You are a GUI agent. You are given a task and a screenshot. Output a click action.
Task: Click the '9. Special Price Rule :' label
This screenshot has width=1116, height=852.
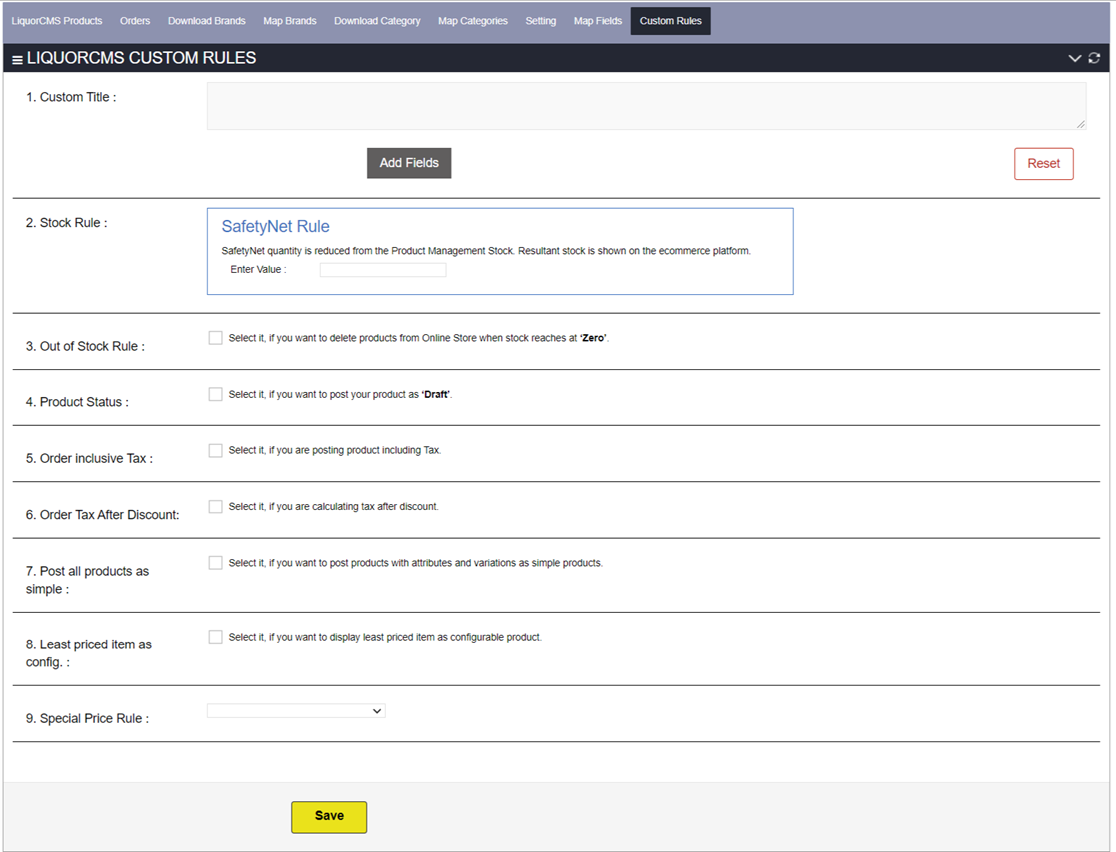coord(88,718)
